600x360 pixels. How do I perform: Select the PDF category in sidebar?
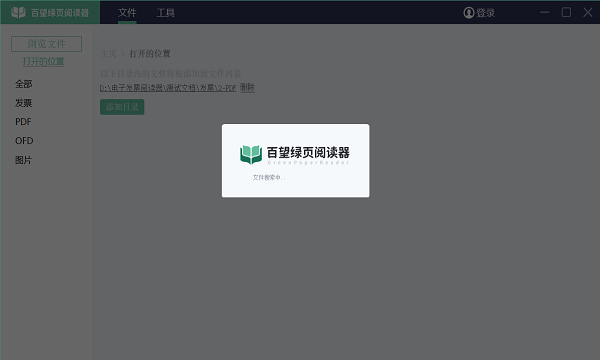click(23, 122)
